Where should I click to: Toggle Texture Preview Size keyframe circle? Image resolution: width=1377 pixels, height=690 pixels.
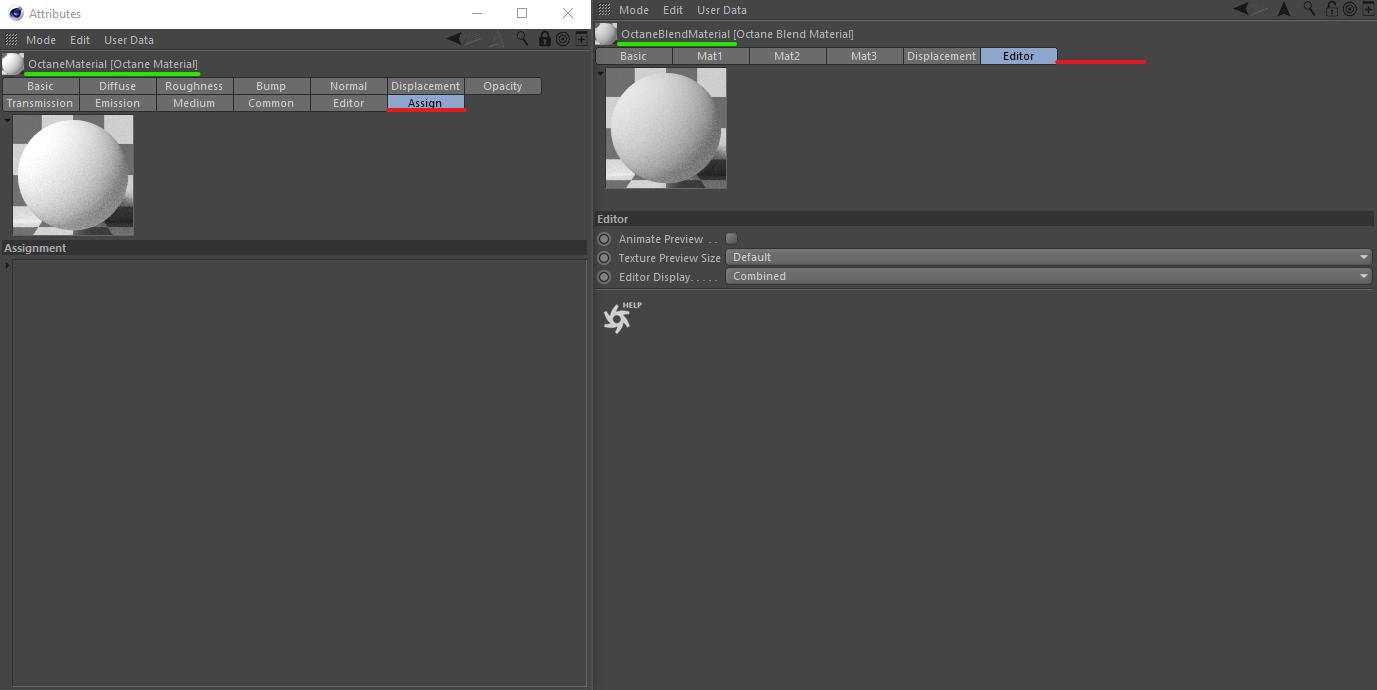coord(604,258)
